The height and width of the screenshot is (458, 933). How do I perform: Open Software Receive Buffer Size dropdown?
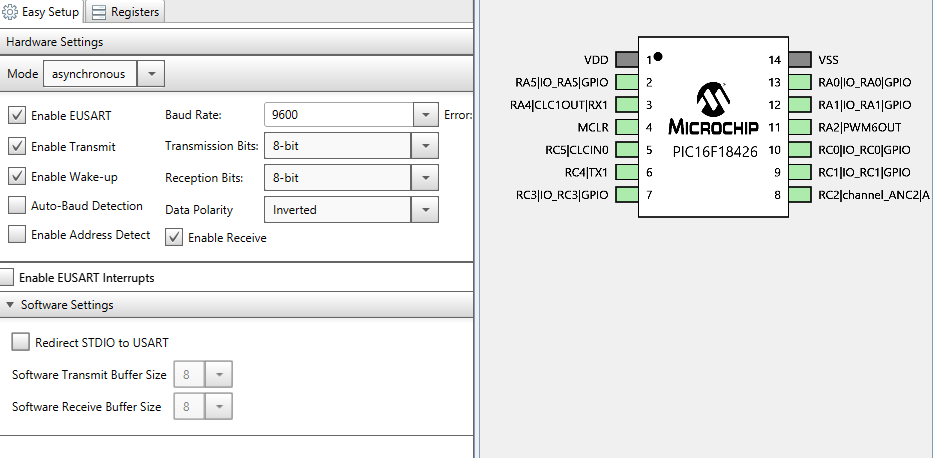click(x=218, y=407)
